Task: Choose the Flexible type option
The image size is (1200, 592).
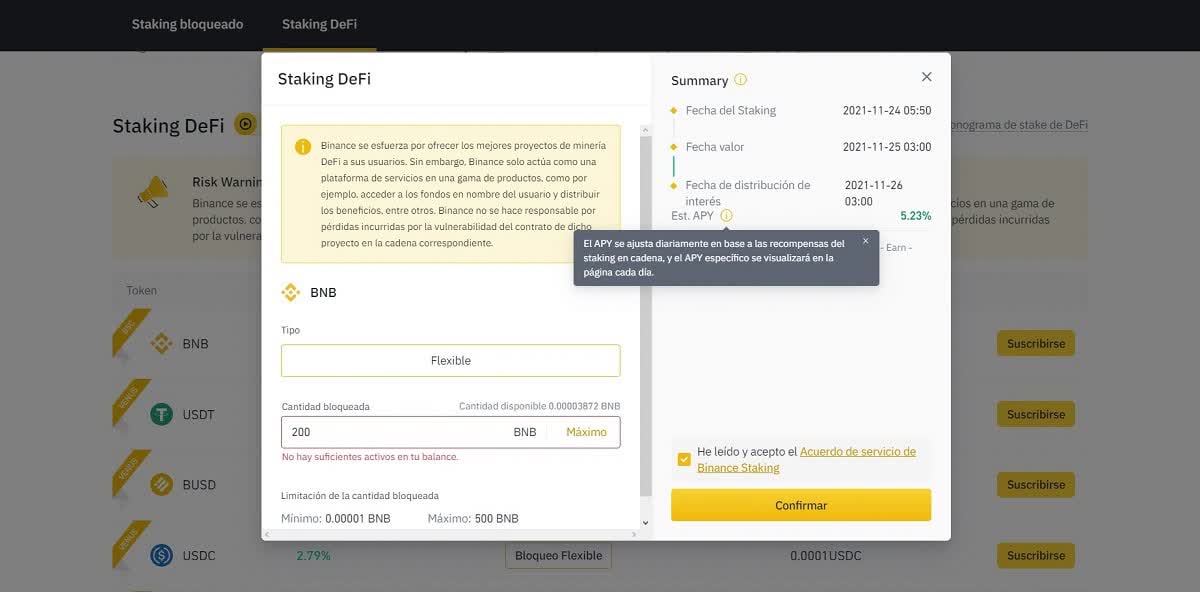Action: click(450, 361)
